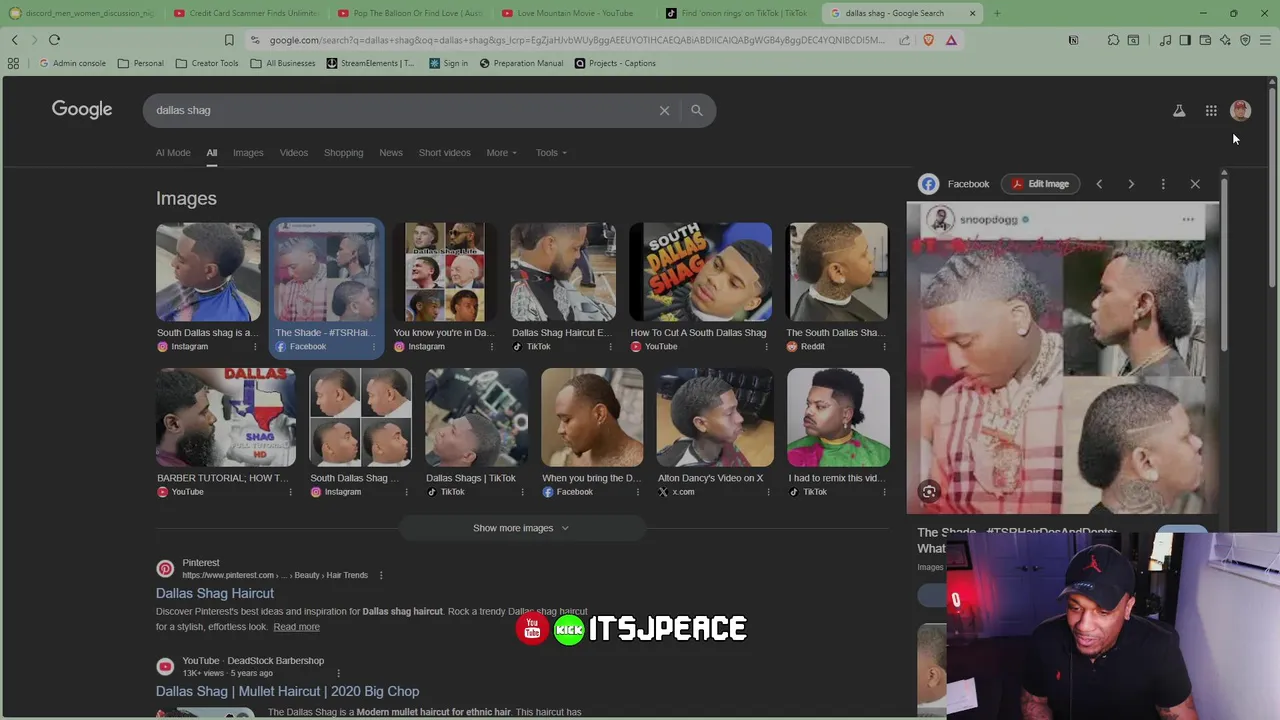Screen dimensions: 1280x720
Task: Clear the Google search box text
Action: pos(664,110)
